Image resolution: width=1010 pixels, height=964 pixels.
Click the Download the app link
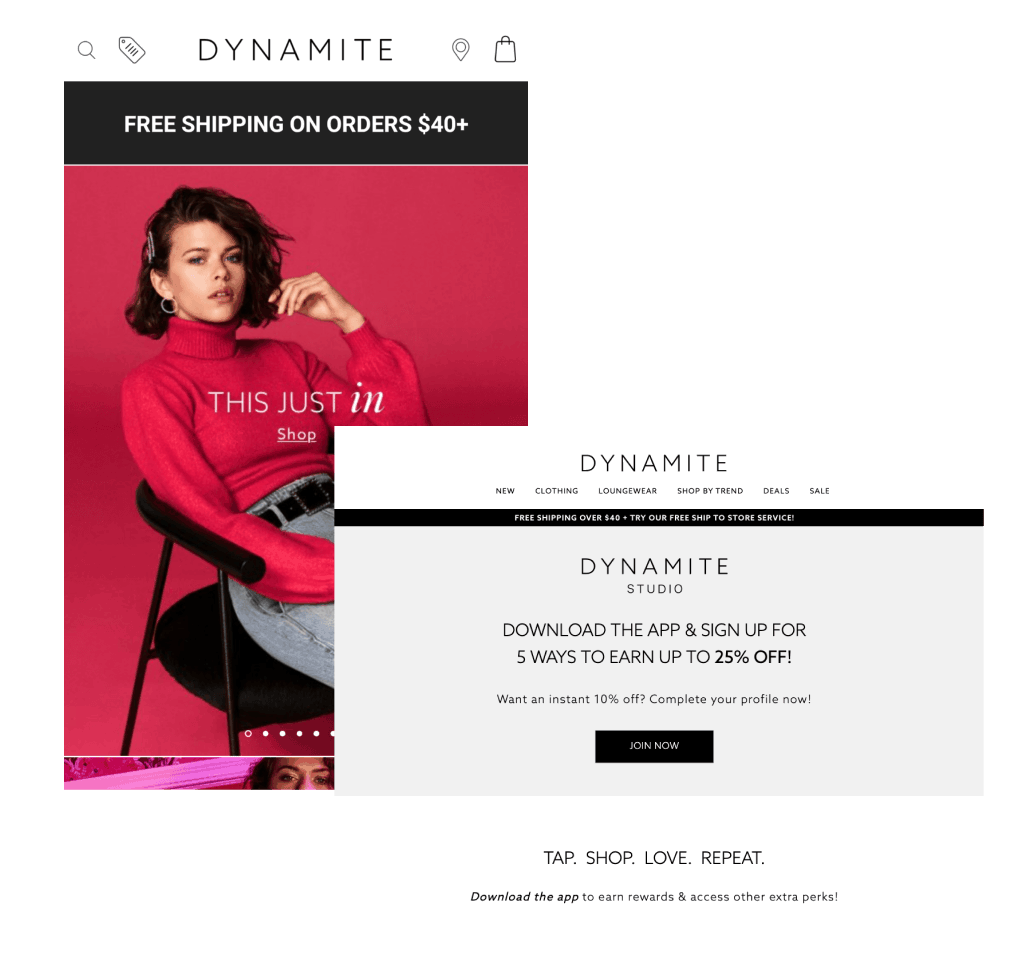tap(524, 896)
